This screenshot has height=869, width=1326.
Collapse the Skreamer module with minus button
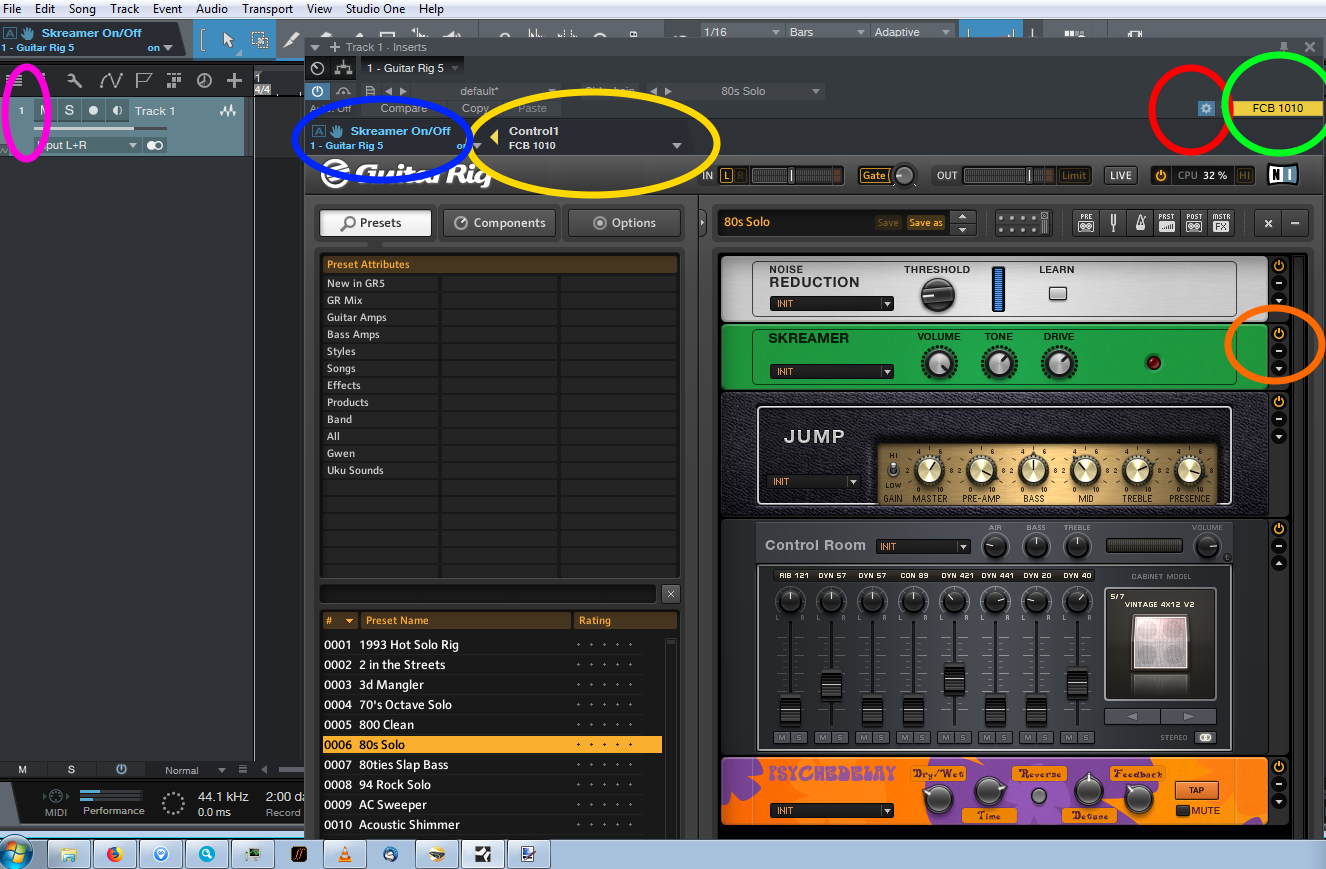1278,351
